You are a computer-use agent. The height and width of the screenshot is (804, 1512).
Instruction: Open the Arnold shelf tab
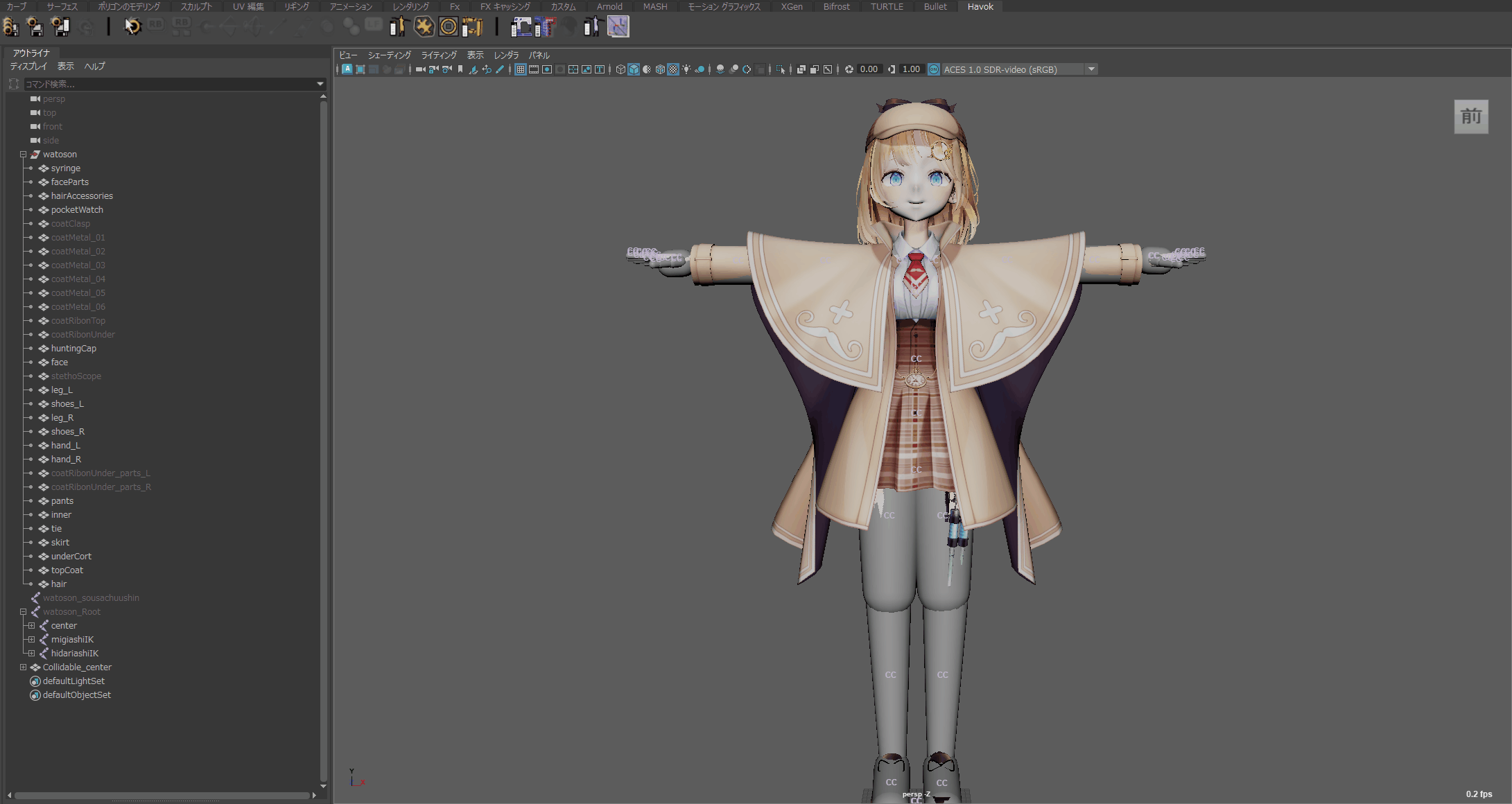click(609, 6)
